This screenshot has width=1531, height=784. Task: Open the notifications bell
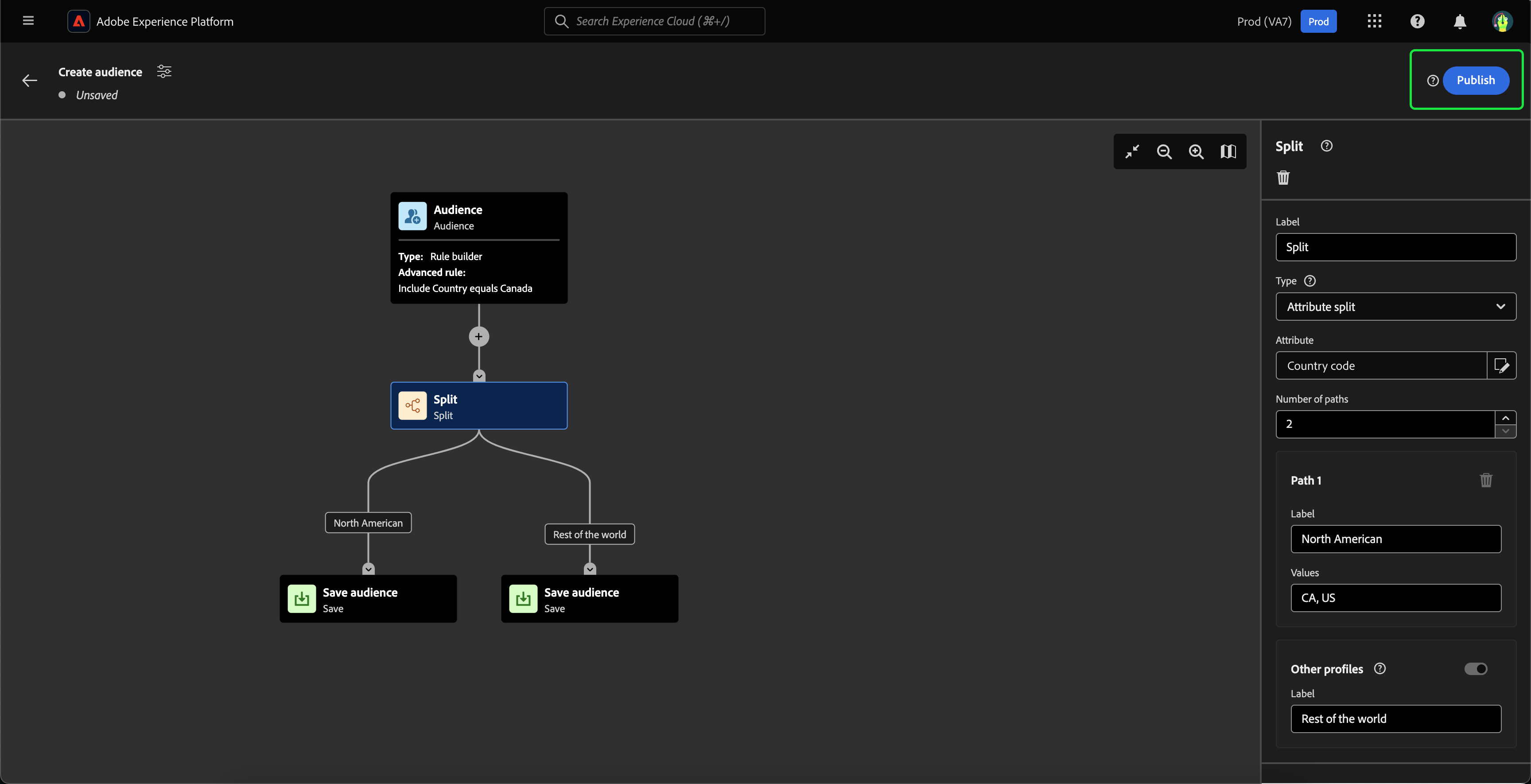(x=1460, y=22)
